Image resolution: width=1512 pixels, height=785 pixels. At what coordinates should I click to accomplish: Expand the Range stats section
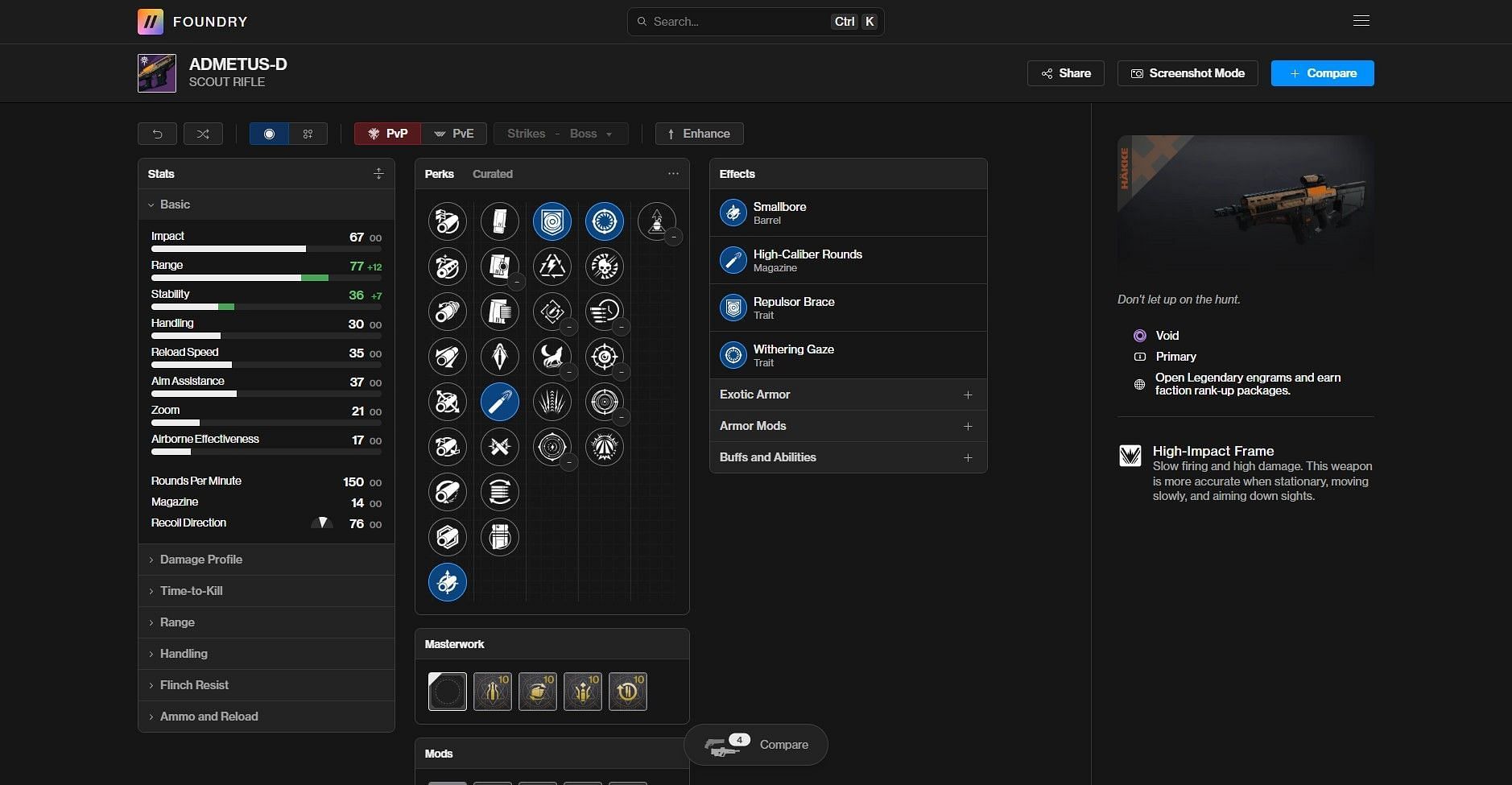266,622
